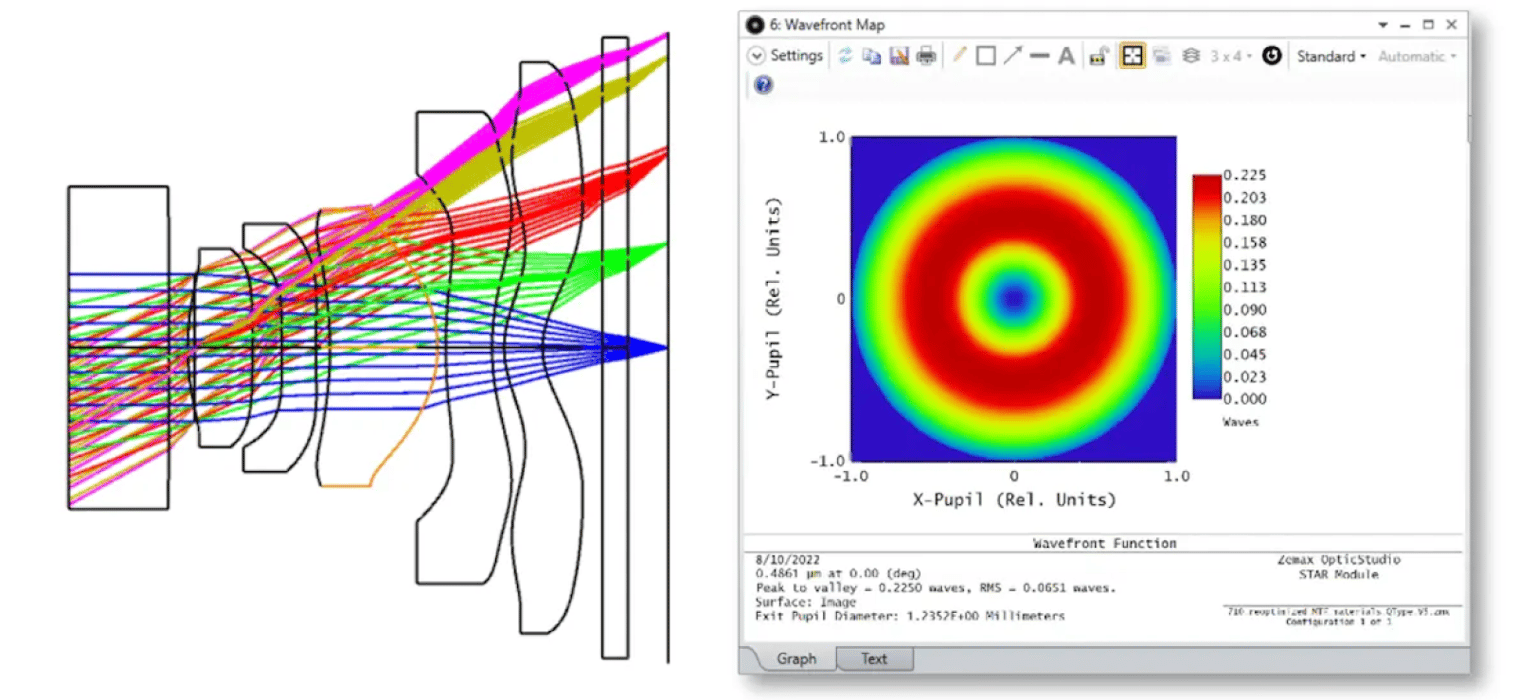Screen dimensions: 1536x700
Task: Click the overlay windows icon
Action: click(x=1161, y=56)
